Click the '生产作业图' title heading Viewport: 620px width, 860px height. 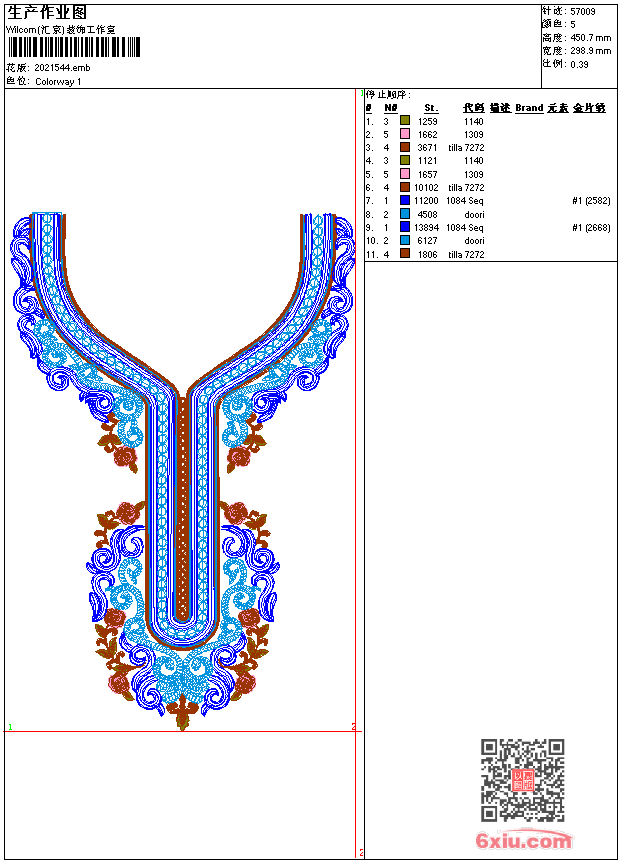(x=47, y=12)
